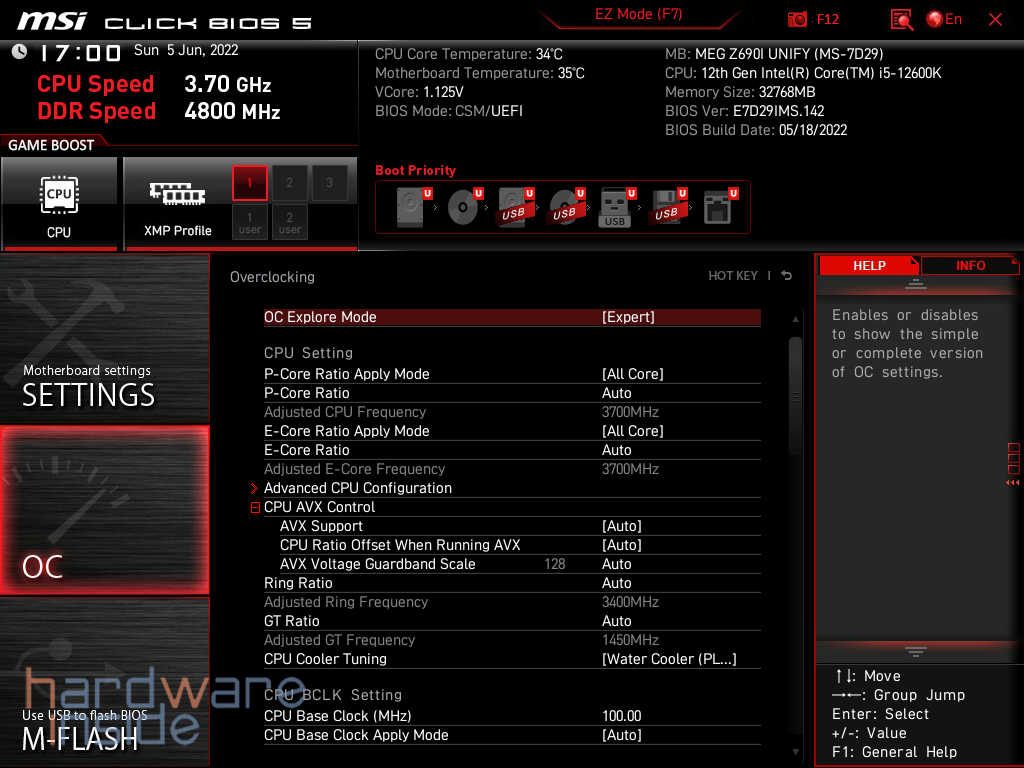
Task: Switch to the INFO tab
Action: coord(970,265)
